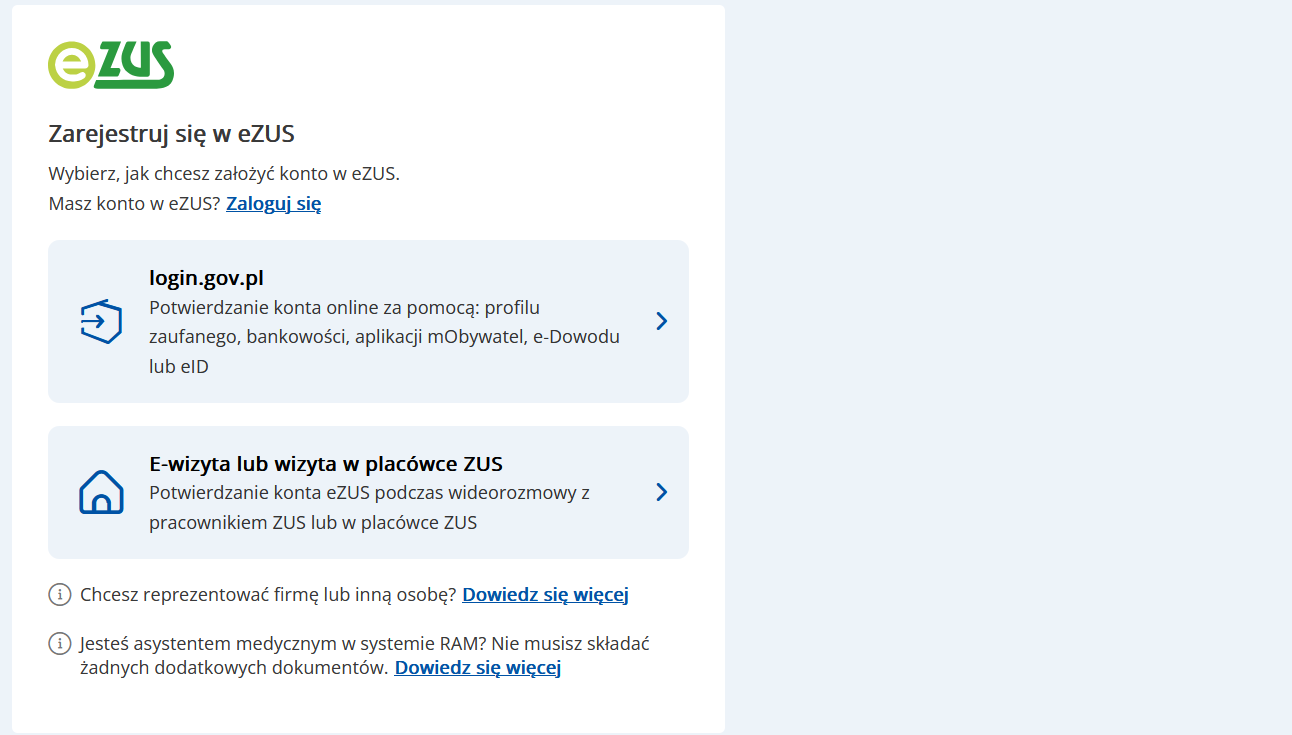This screenshot has width=1292, height=735.
Task: Click the heading Zarejestruj się w eZUS
Action: [171, 134]
